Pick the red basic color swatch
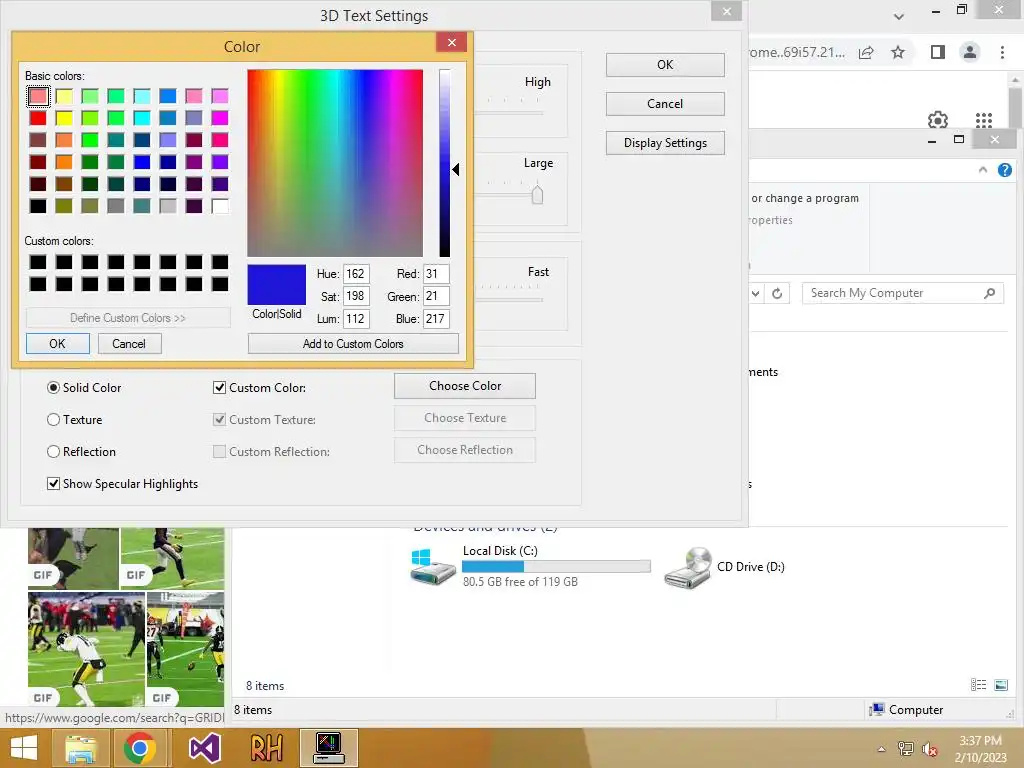This screenshot has width=1024, height=768. coord(38,118)
